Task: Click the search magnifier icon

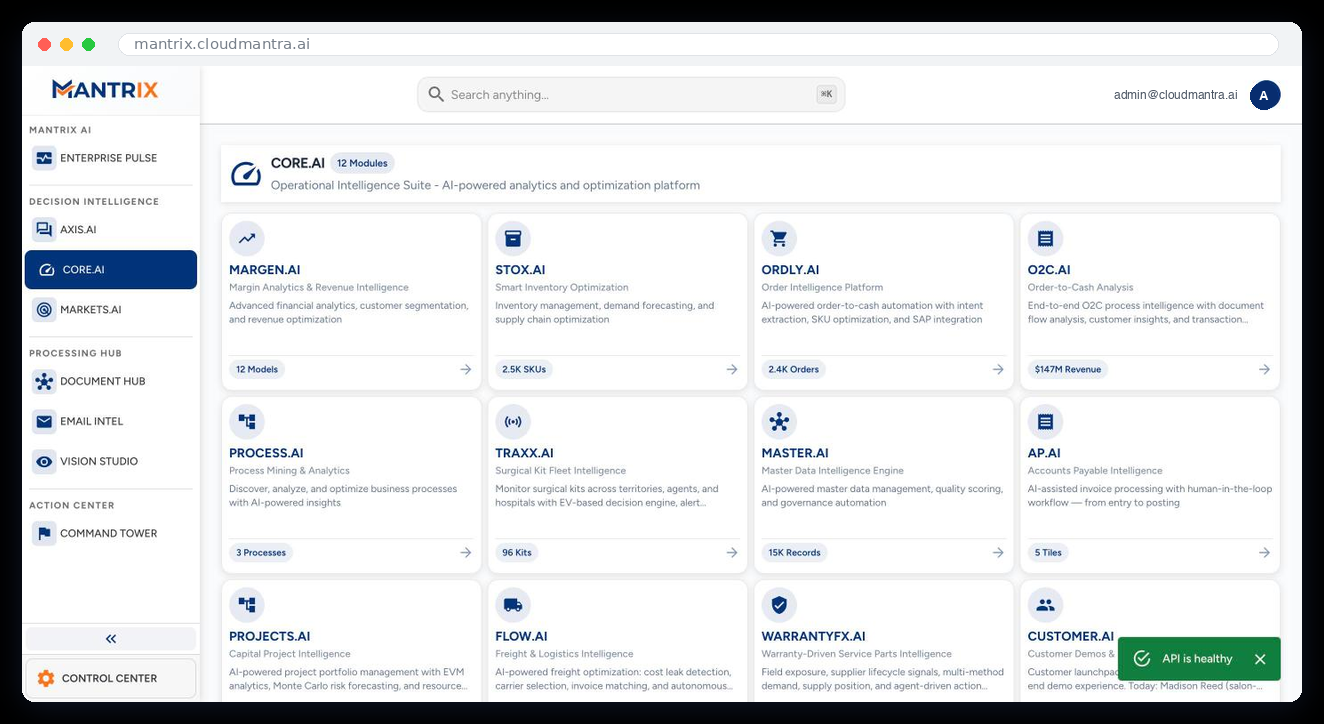Action: (436, 95)
